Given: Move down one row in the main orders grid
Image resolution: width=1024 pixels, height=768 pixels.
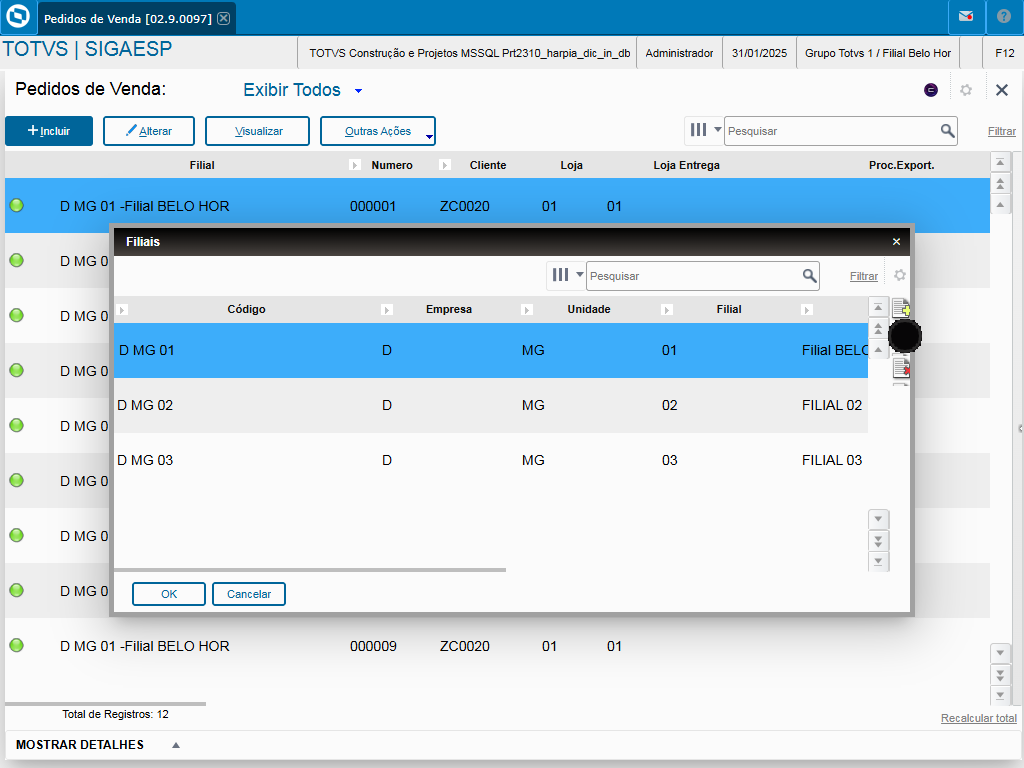Looking at the screenshot, I should [1000, 653].
